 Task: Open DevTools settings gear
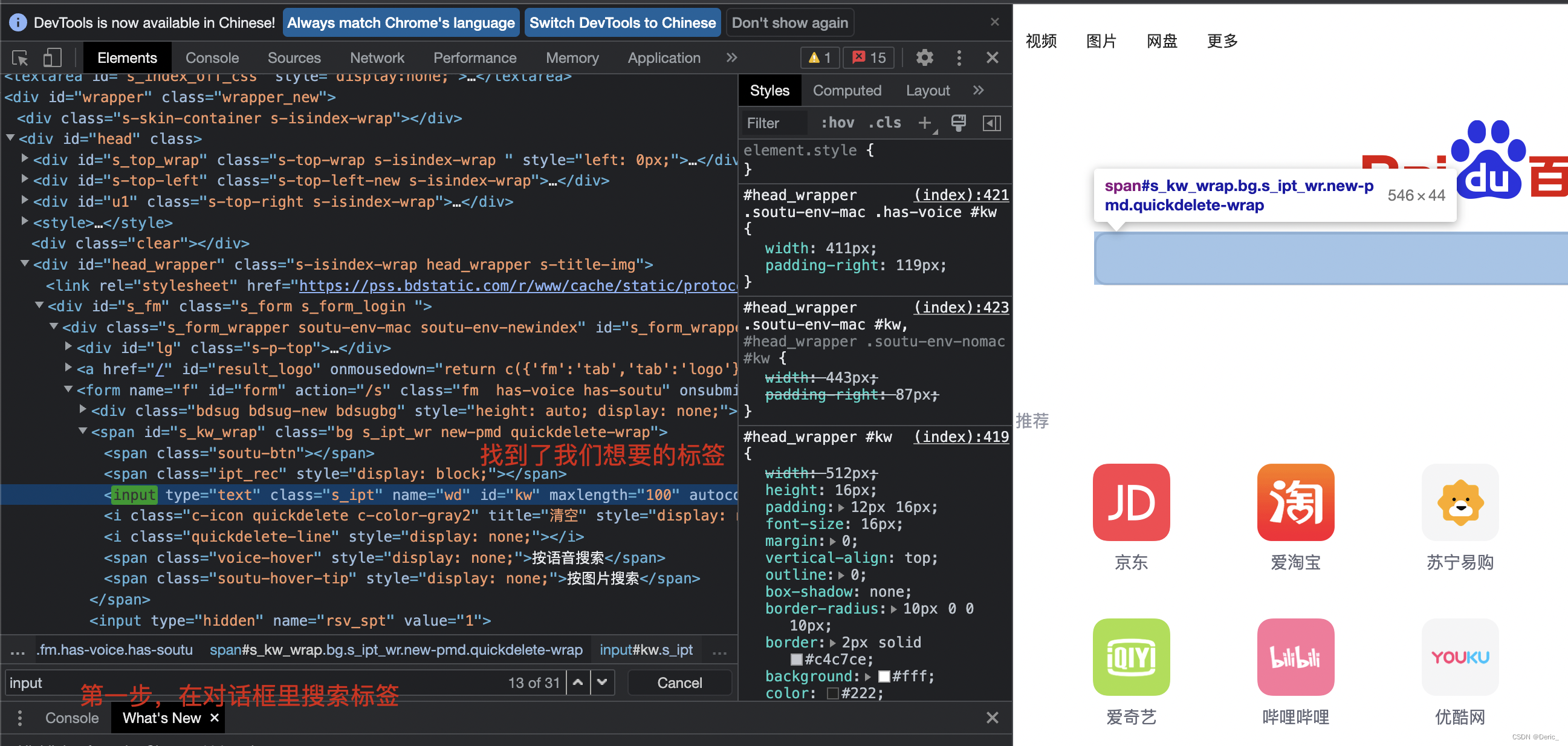tap(924, 58)
